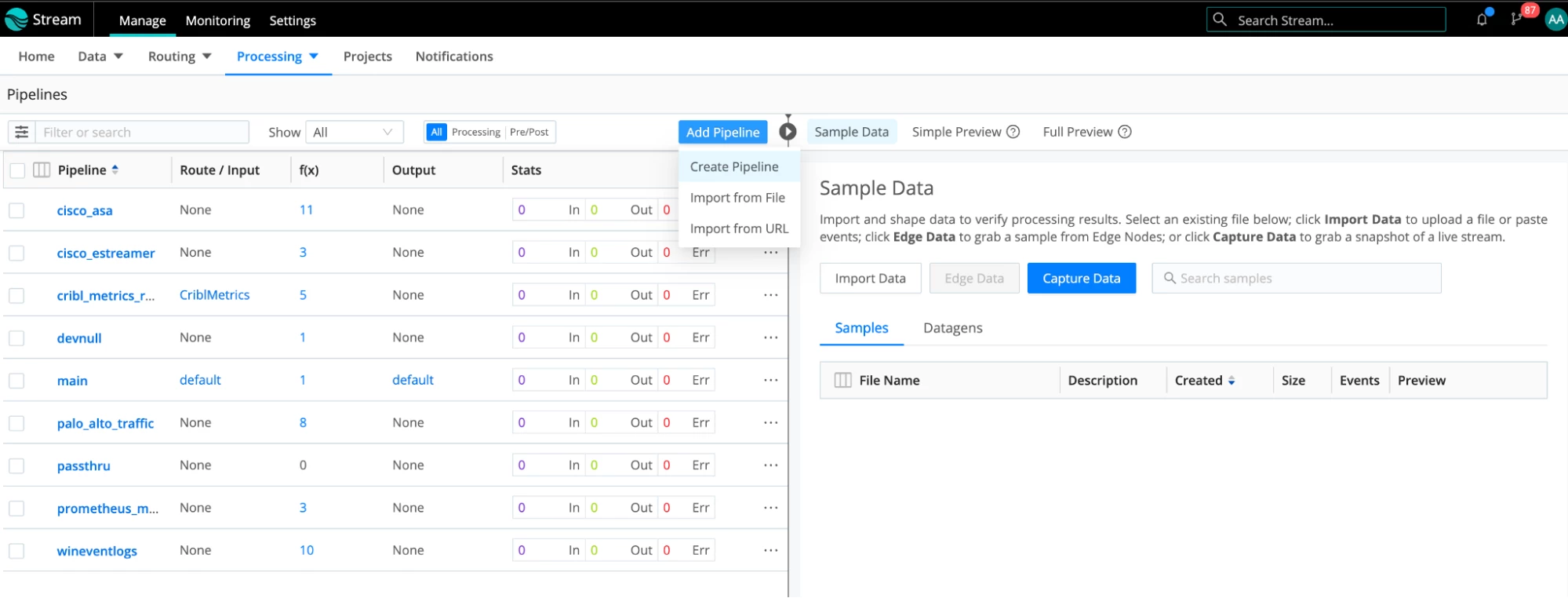Click the Search Stream input box

tap(1326, 20)
